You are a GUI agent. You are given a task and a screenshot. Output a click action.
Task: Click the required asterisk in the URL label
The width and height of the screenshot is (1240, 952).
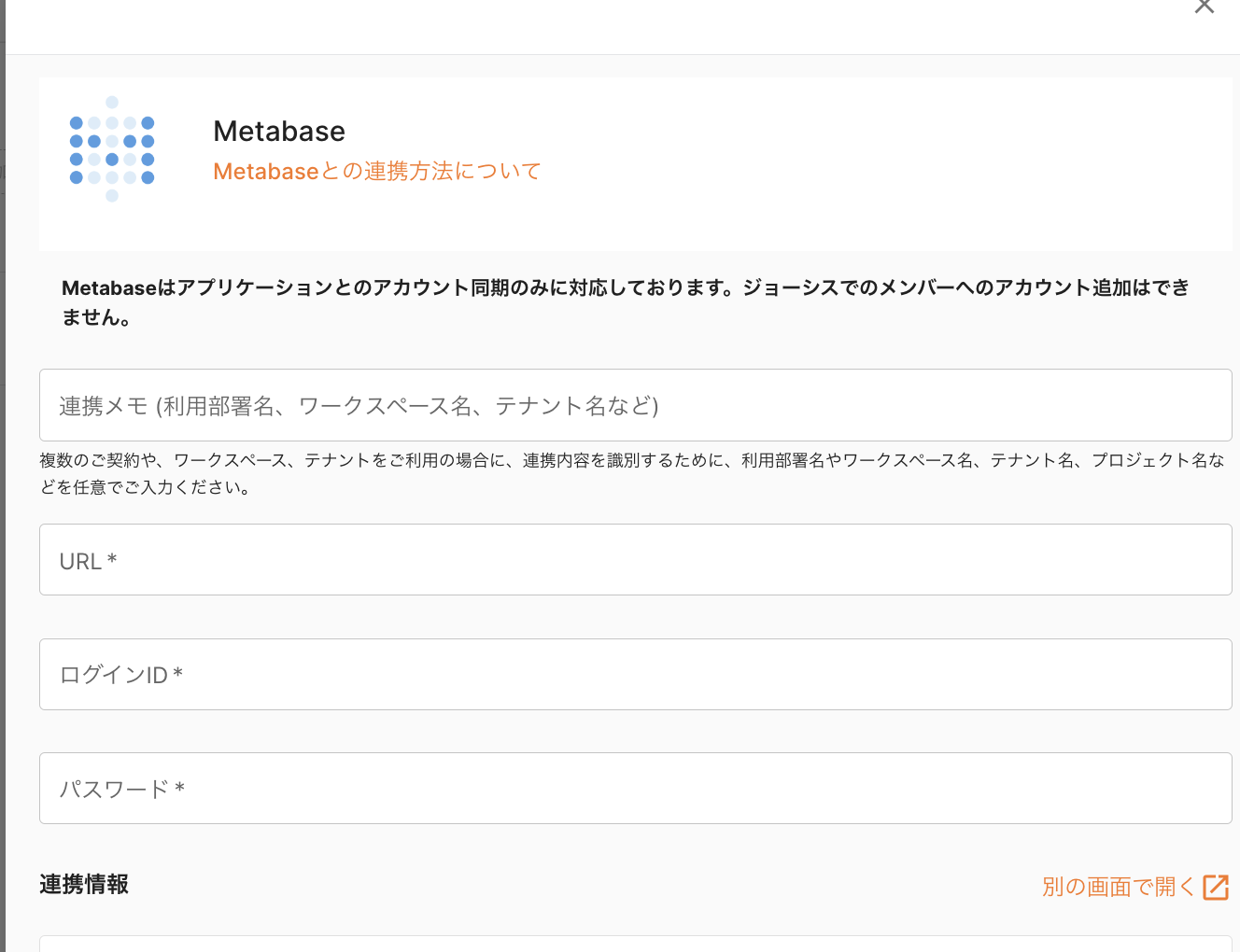point(112,560)
